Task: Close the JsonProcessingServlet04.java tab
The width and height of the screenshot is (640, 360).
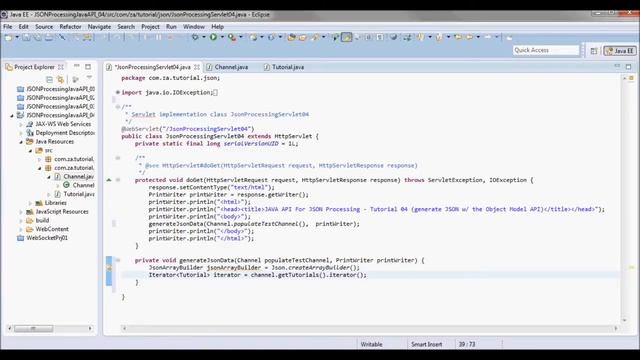Action: (x=197, y=67)
